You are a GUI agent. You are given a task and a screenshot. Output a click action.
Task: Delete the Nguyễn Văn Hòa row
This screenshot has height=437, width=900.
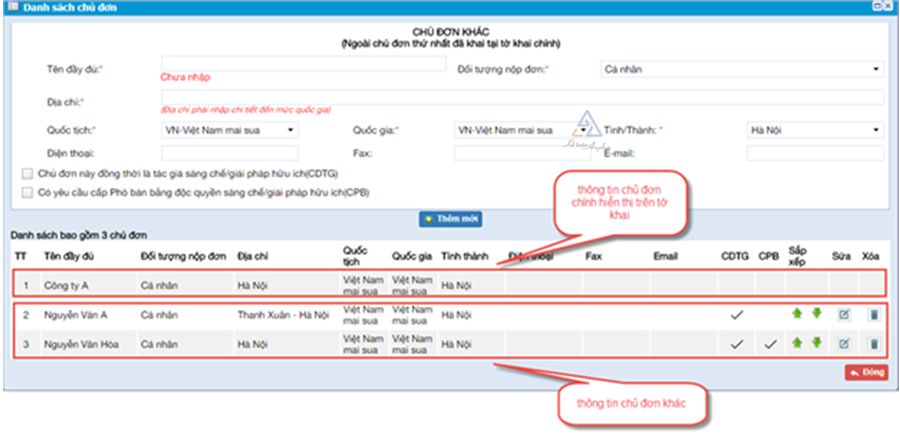[x=873, y=344]
